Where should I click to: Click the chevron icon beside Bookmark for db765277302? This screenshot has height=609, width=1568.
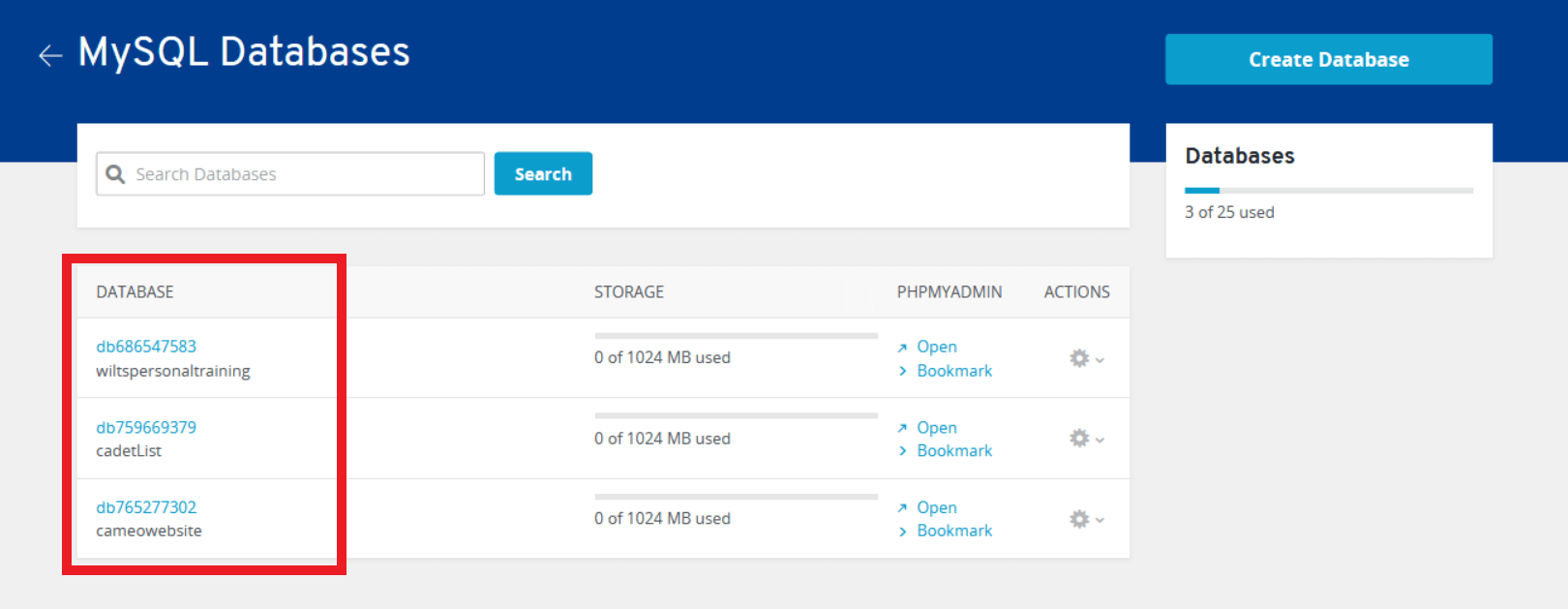pos(902,532)
